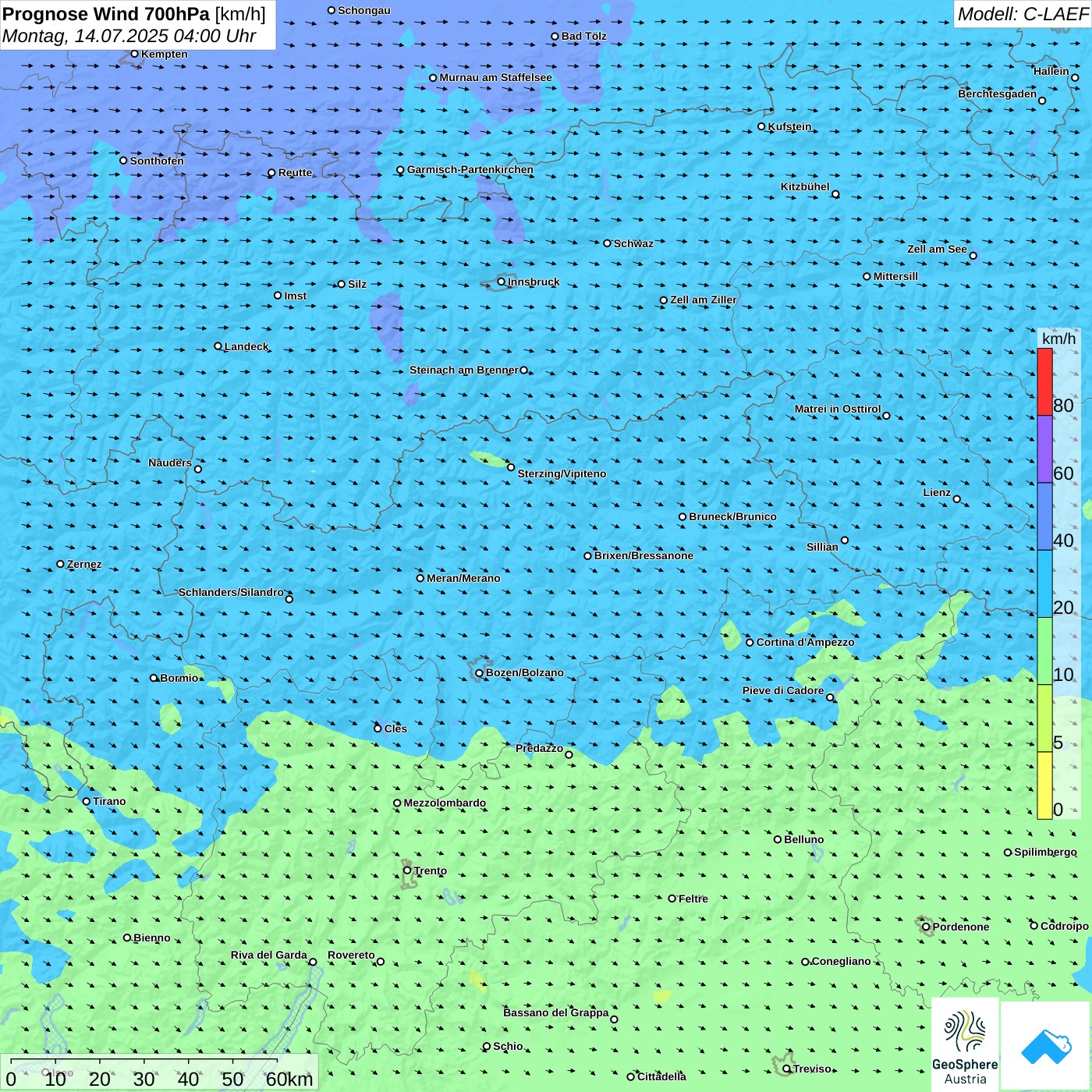1092x1092 pixels.
Task: Click the red 80 km/h legend color
Action: (1044, 382)
